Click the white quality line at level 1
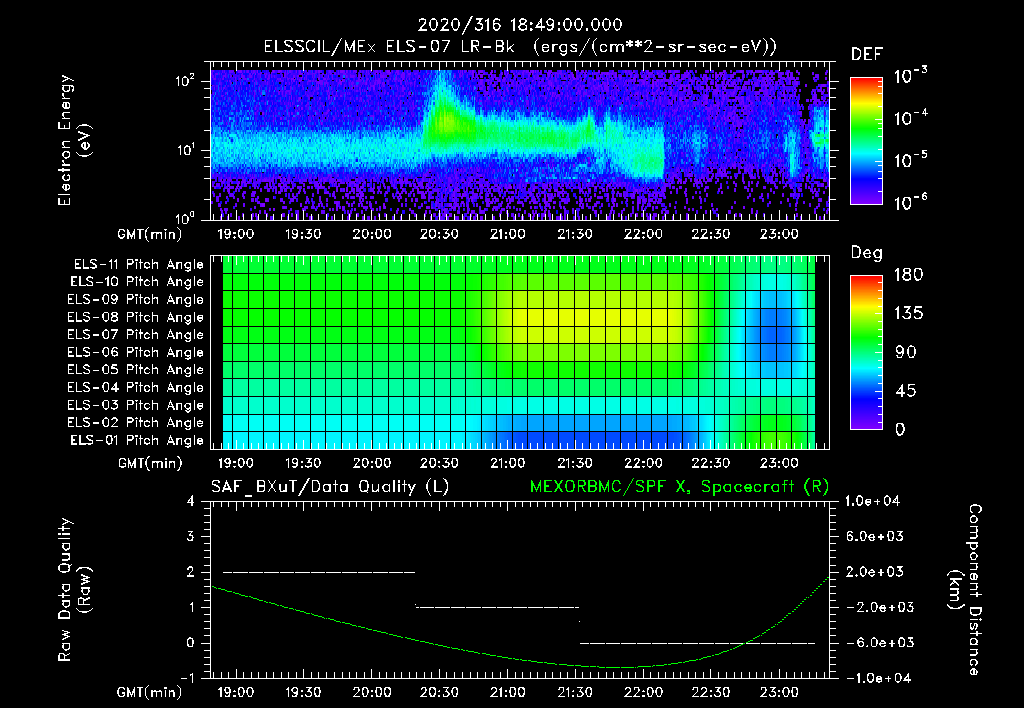Image resolution: width=1024 pixels, height=708 pixels. [x=497, y=607]
